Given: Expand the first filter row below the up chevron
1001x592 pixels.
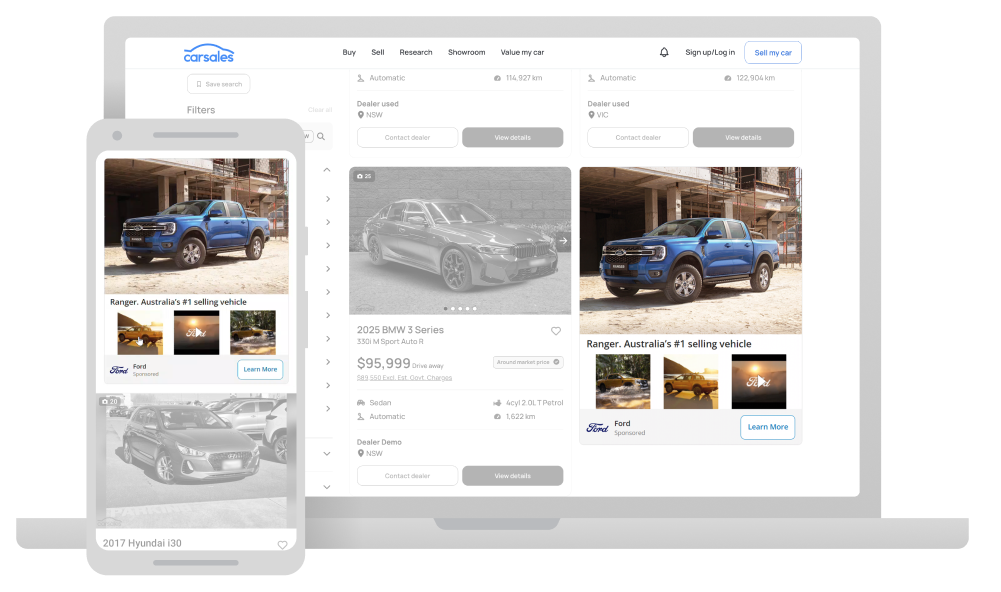Looking at the screenshot, I should [x=328, y=199].
